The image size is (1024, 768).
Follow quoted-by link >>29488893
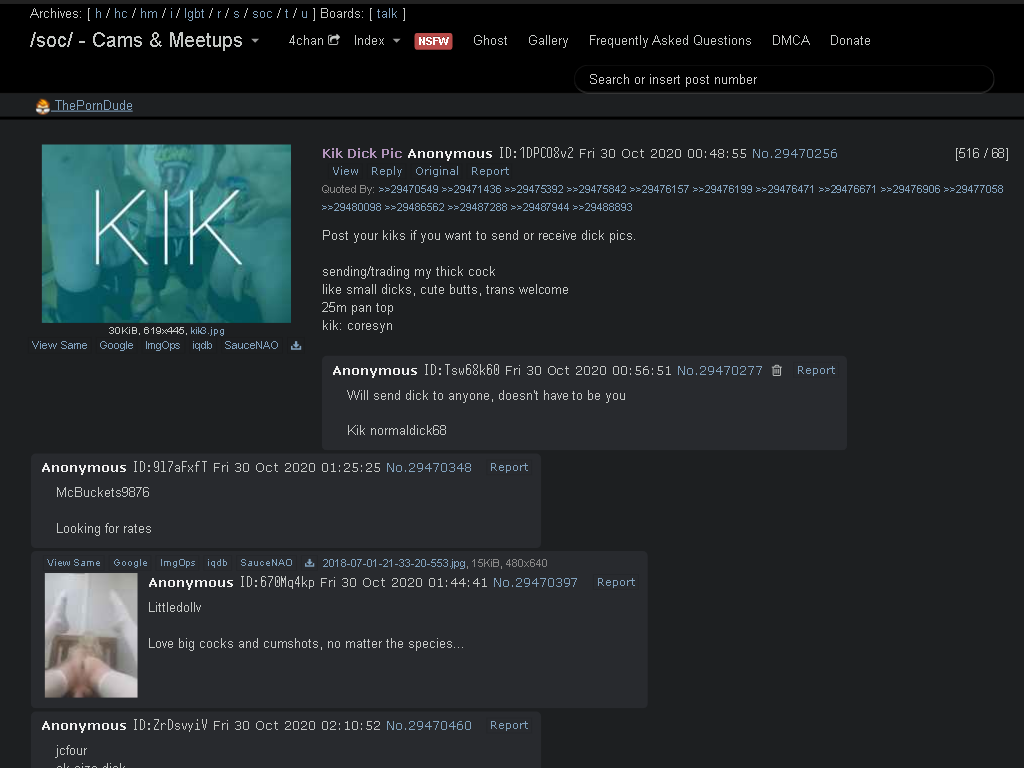tap(602, 207)
